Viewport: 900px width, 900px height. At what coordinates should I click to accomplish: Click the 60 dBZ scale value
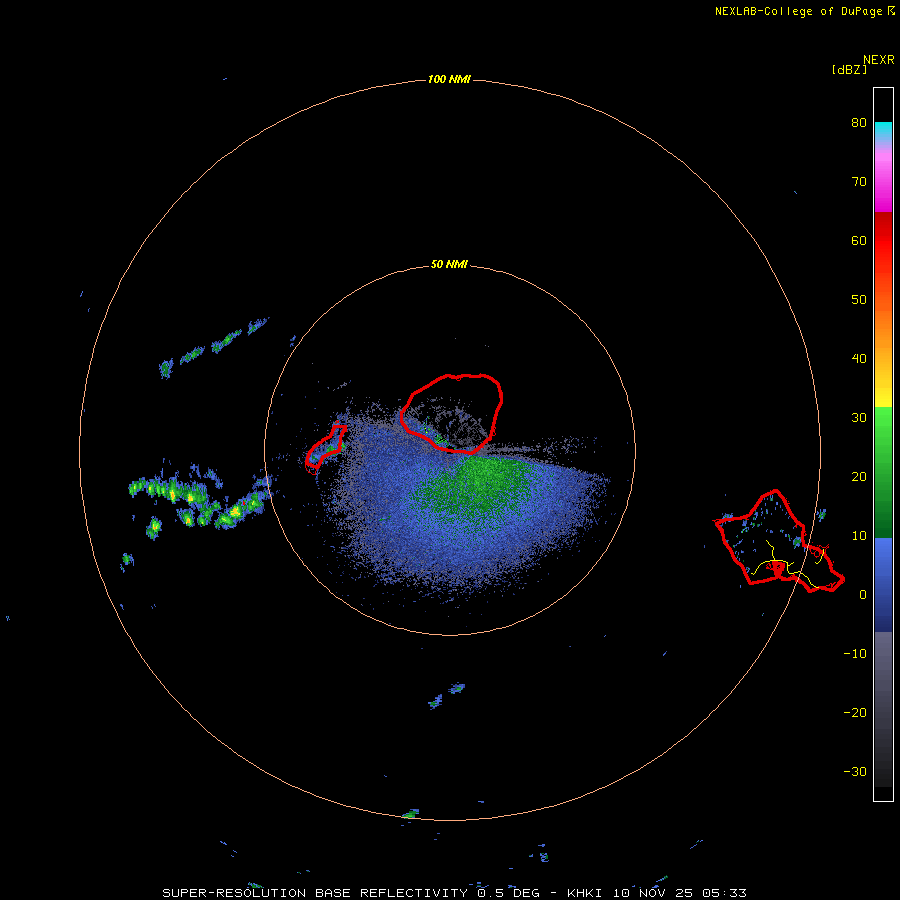pos(859,240)
